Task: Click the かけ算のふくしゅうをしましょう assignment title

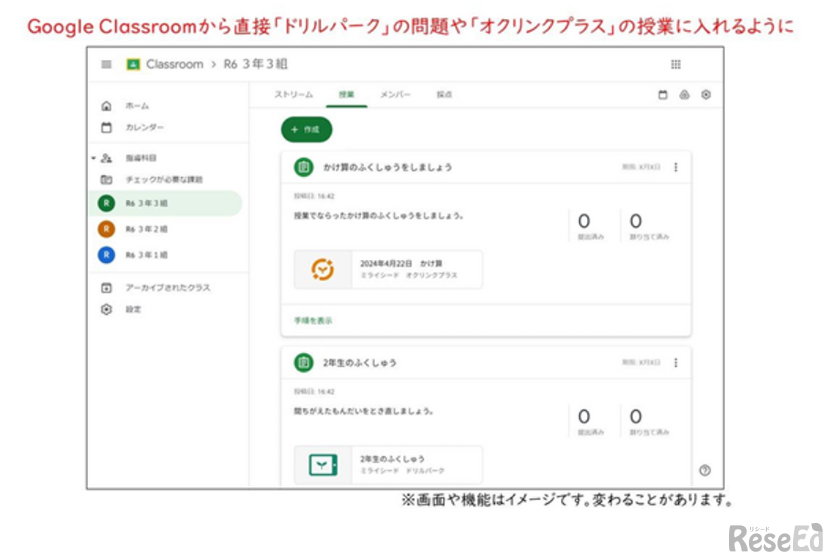Action: [388, 167]
